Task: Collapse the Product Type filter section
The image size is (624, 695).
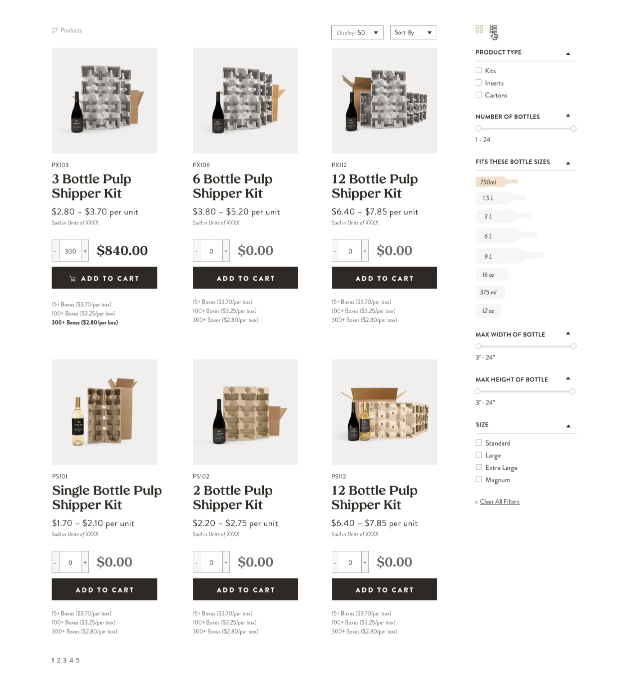Action: point(568,54)
